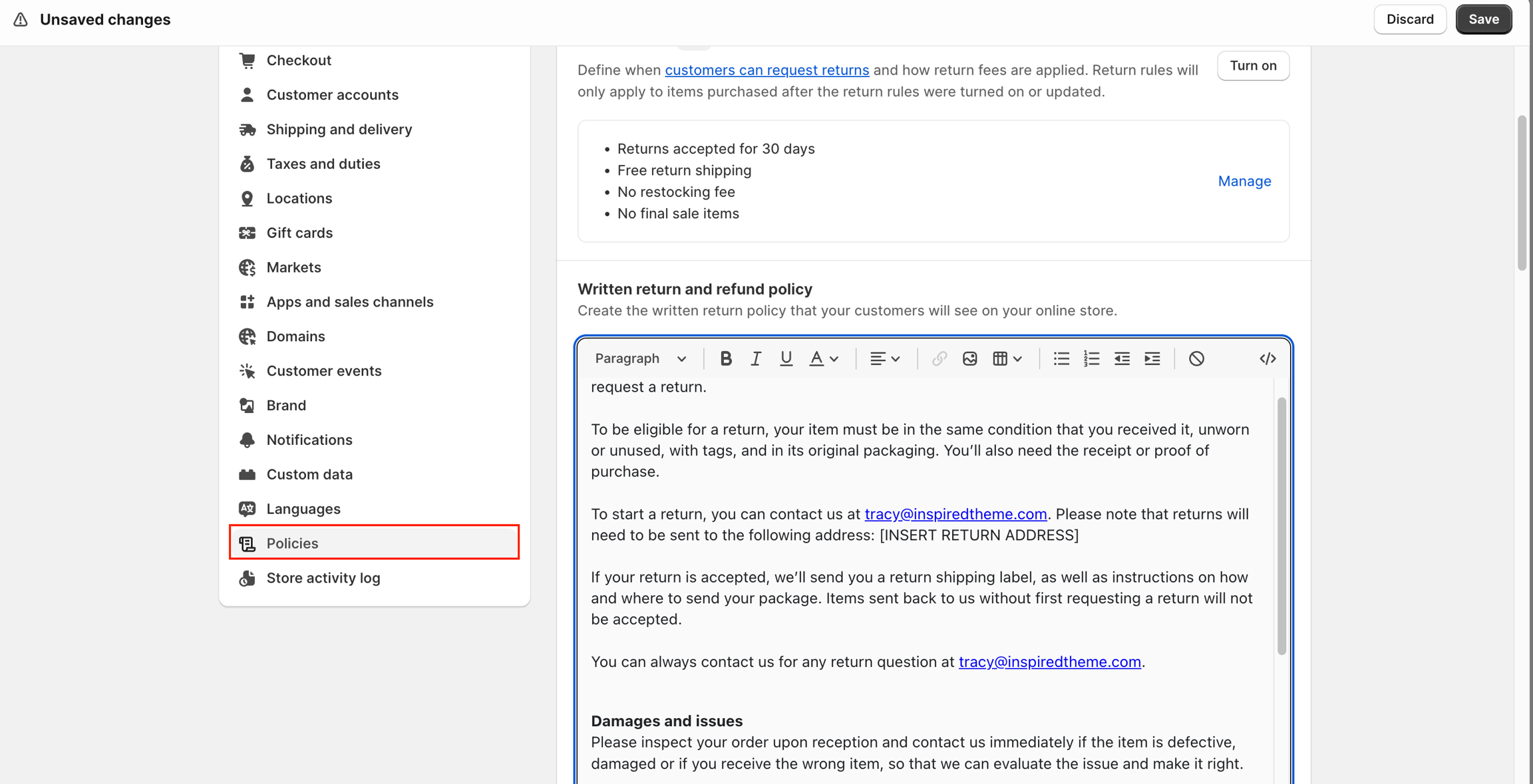
Task: Increase indent of paragraph
Action: (x=1152, y=358)
